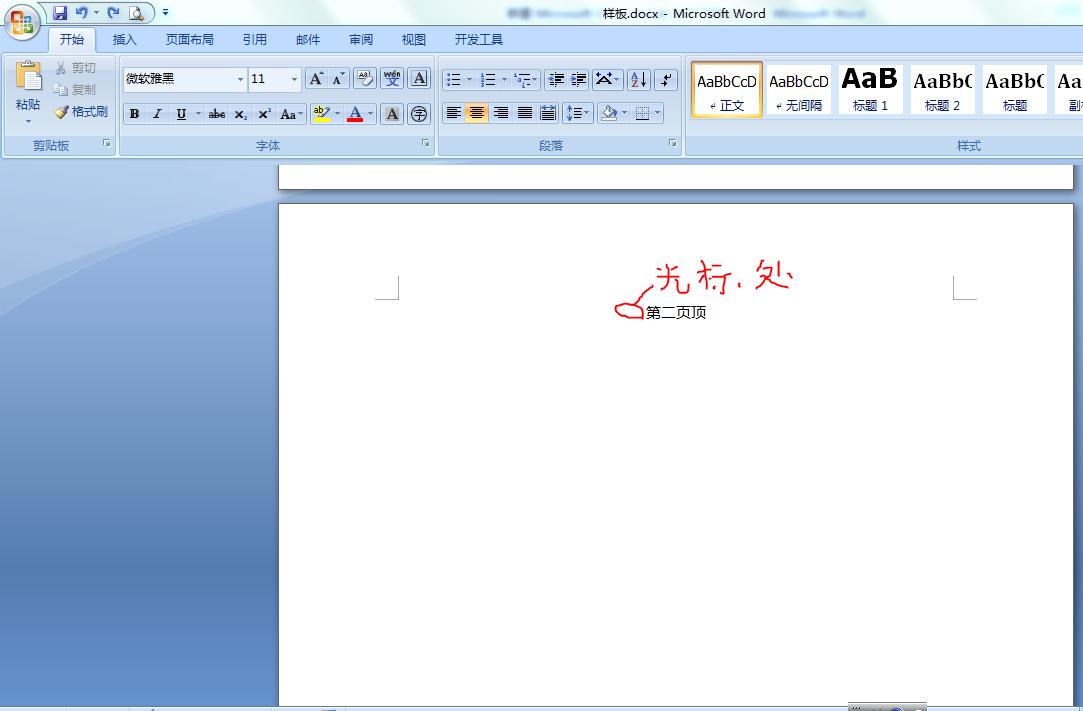Select the 无间隔 style
1083x711 pixels.
coord(798,88)
